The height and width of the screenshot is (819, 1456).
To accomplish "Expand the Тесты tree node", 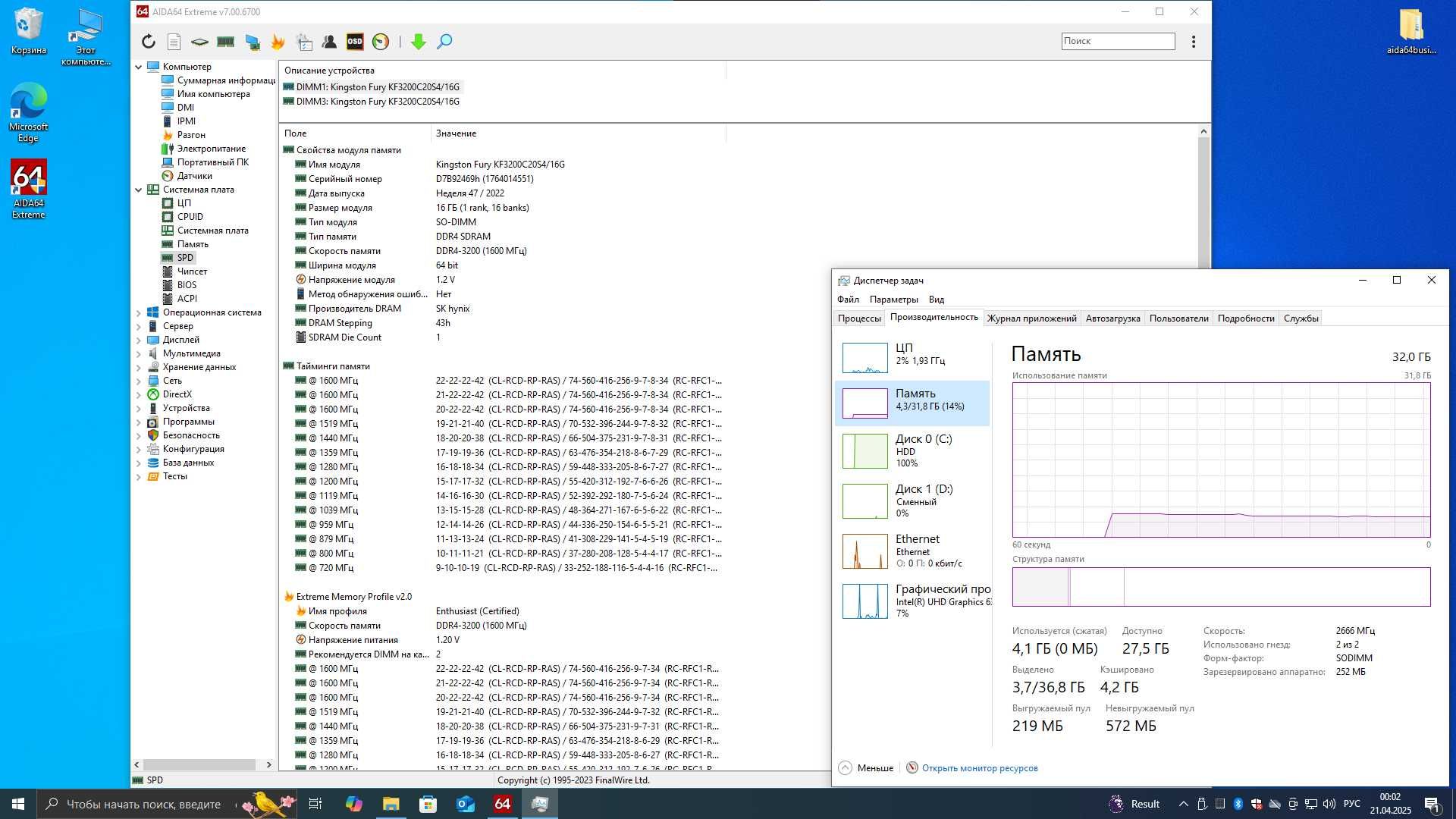I will [x=139, y=476].
